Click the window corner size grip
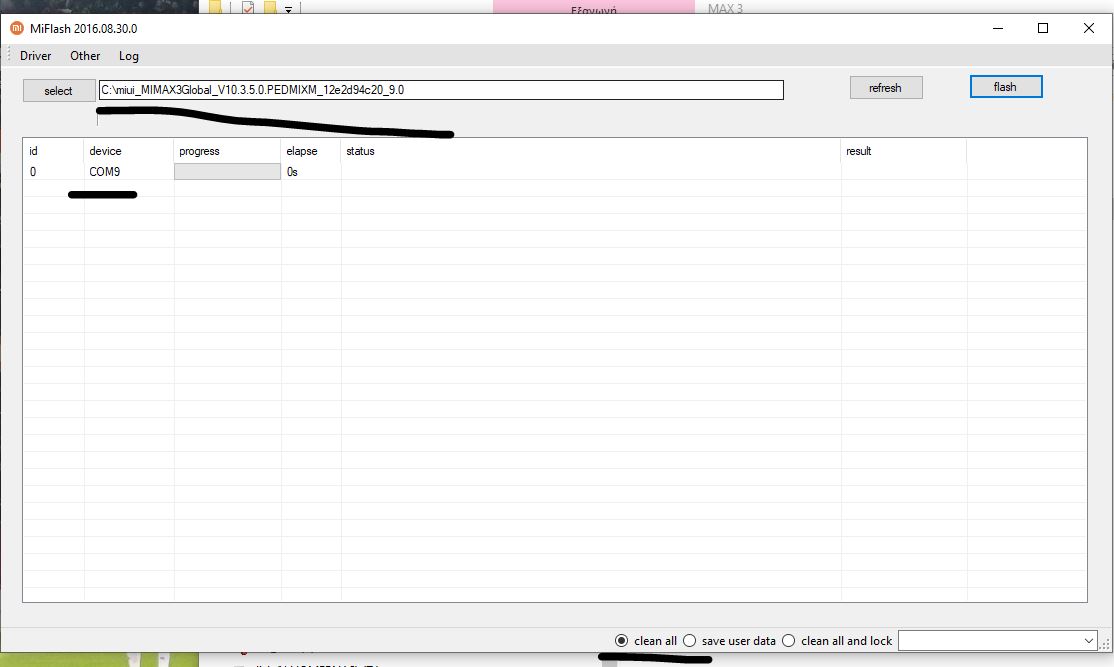This screenshot has width=1114, height=667. tap(1105, 644)
